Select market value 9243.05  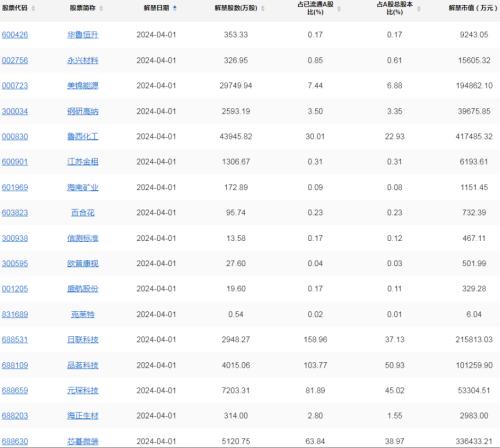pos(474,35)
